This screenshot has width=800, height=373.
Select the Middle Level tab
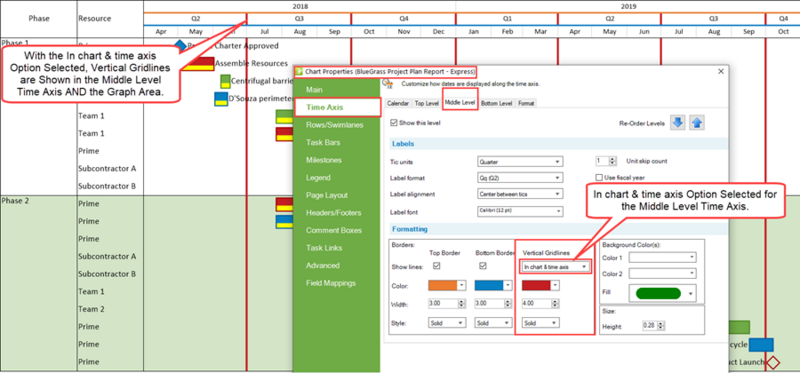point(460,103)
